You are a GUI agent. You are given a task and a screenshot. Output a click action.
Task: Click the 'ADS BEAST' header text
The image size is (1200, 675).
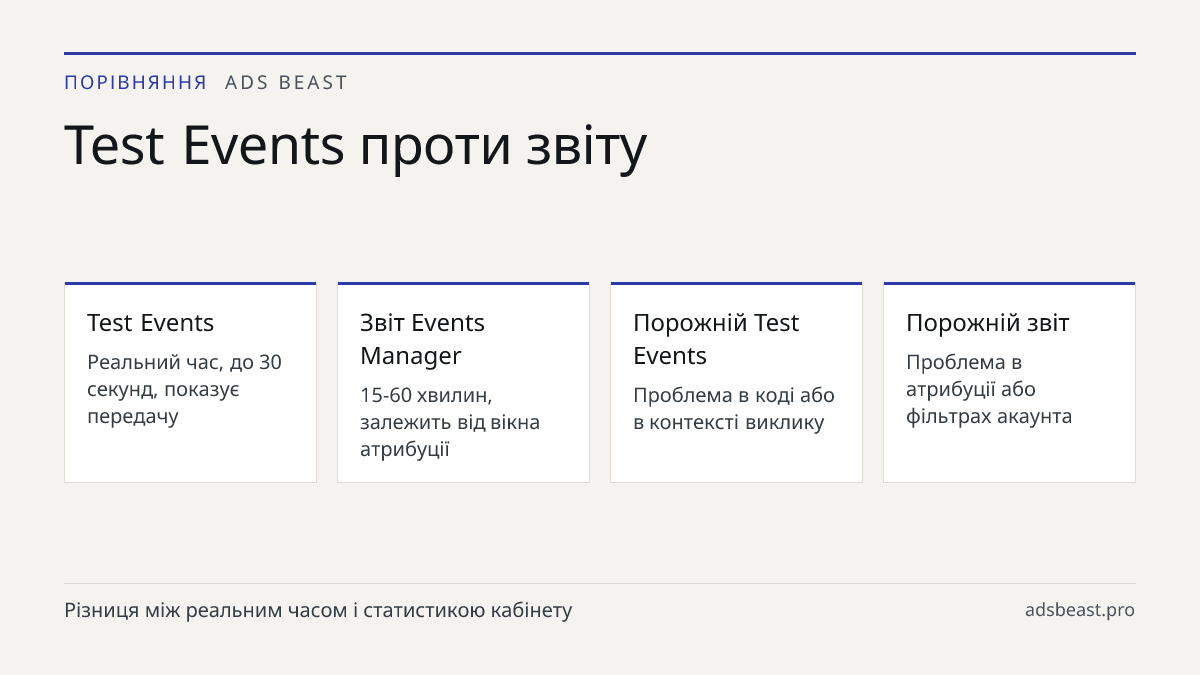coord(286,83)
